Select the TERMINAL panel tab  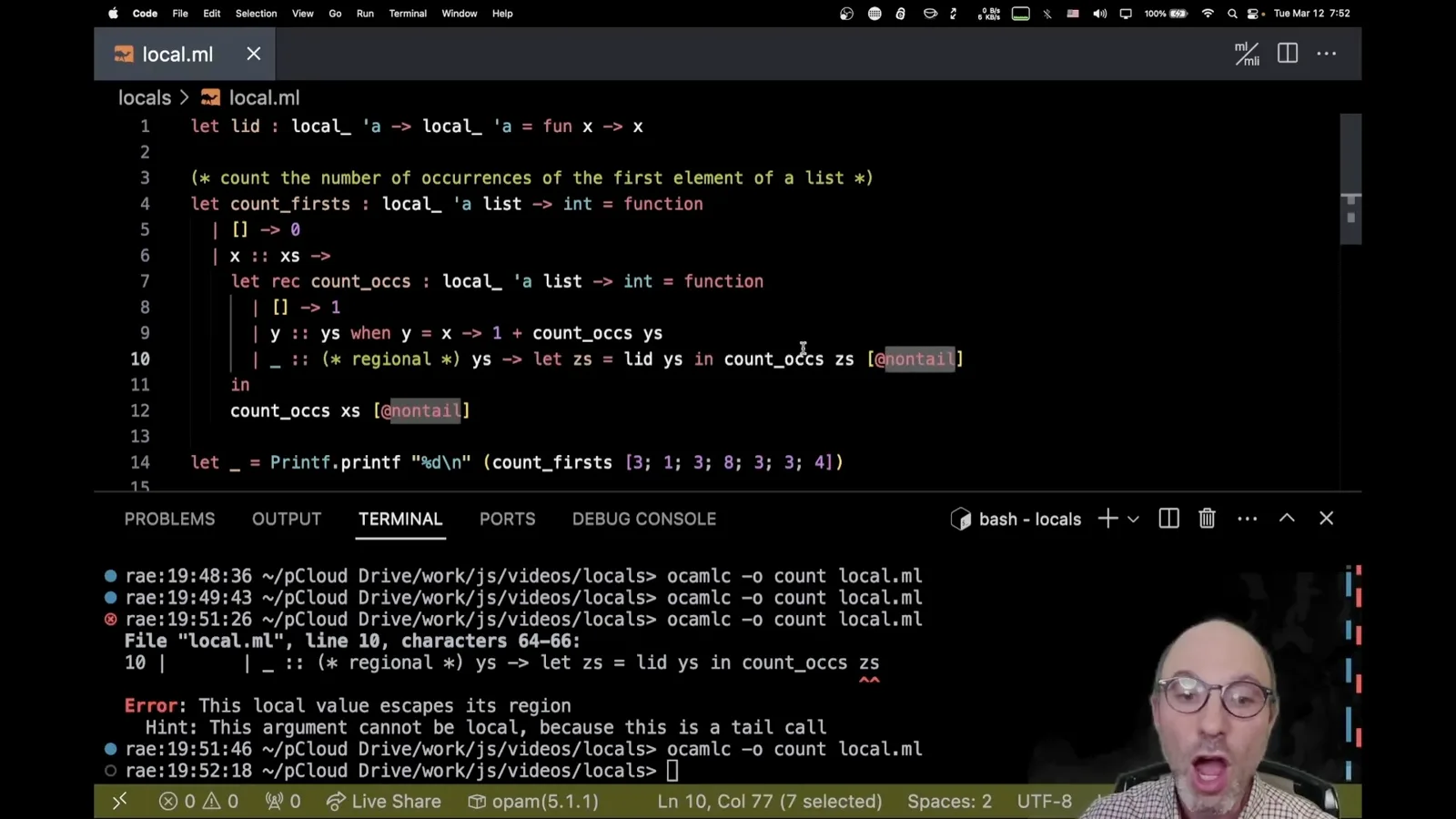click(x=400, y=519)
